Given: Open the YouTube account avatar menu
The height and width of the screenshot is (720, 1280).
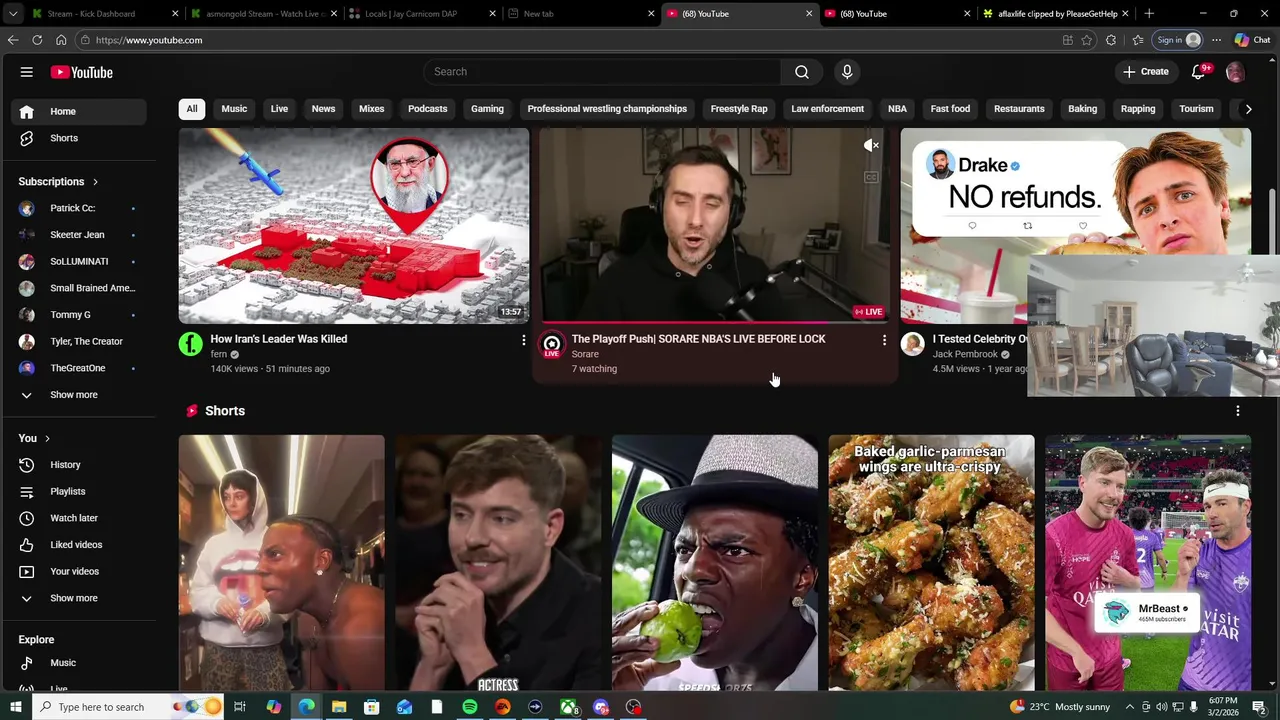Looking at the screenshot, I should [x=1236, y=72].
